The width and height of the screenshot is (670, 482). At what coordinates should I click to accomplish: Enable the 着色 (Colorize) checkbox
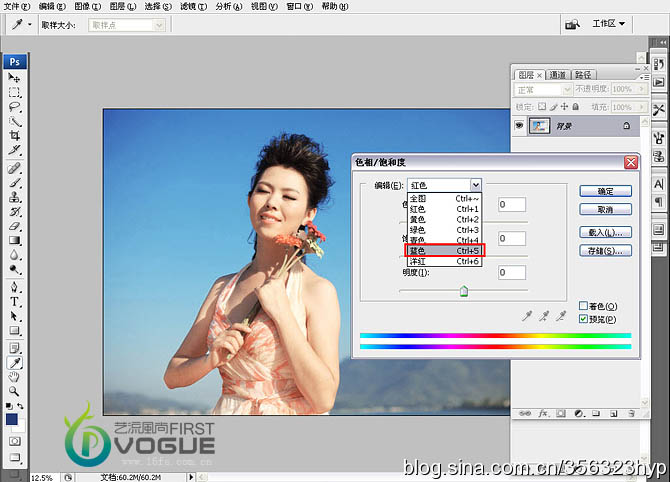584,306
